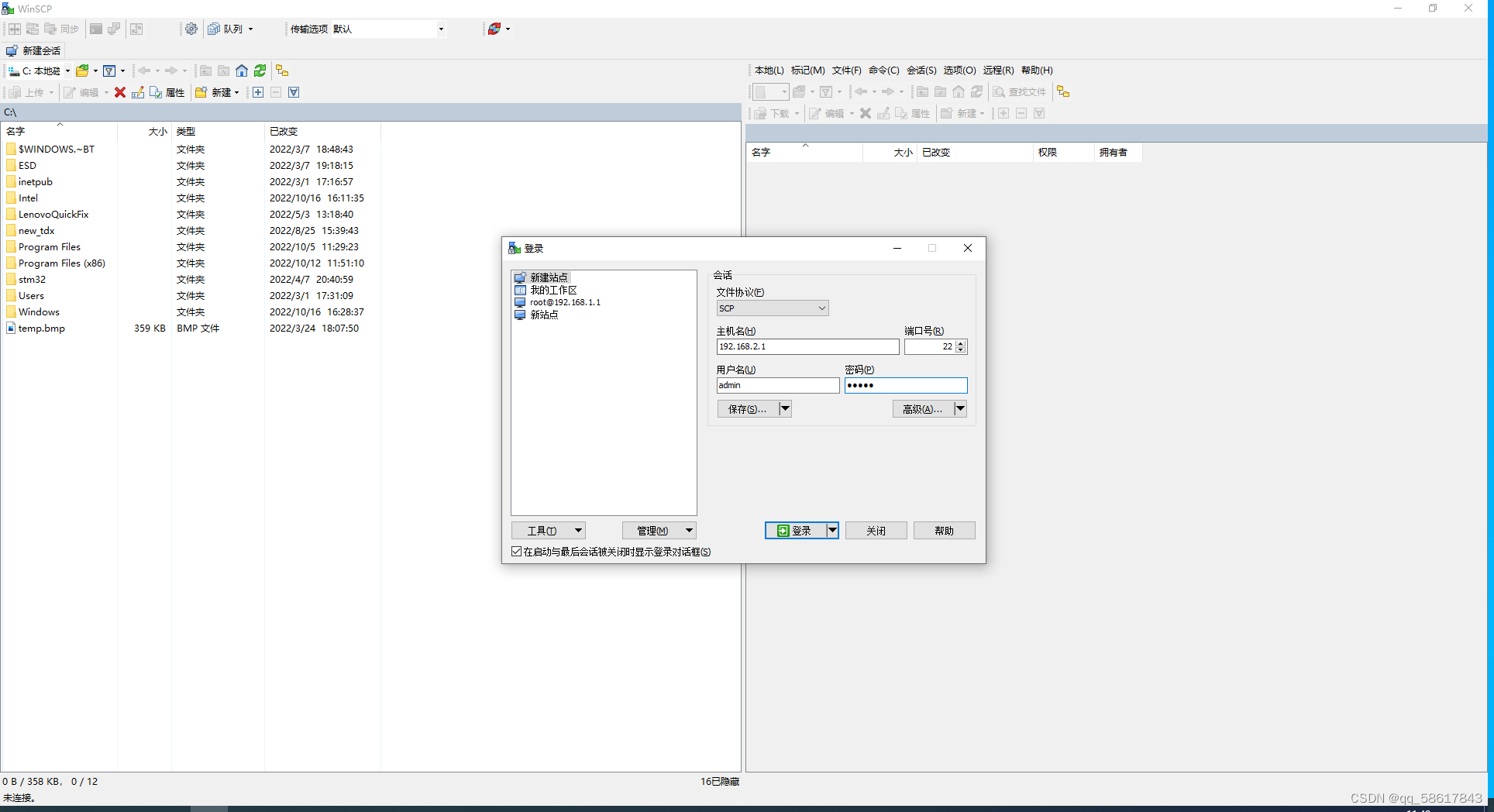Image resolution: width=1494 pixels, height=812 pixels.
Task: Click the open terminal console icon
Action: (x=96, y=29)
